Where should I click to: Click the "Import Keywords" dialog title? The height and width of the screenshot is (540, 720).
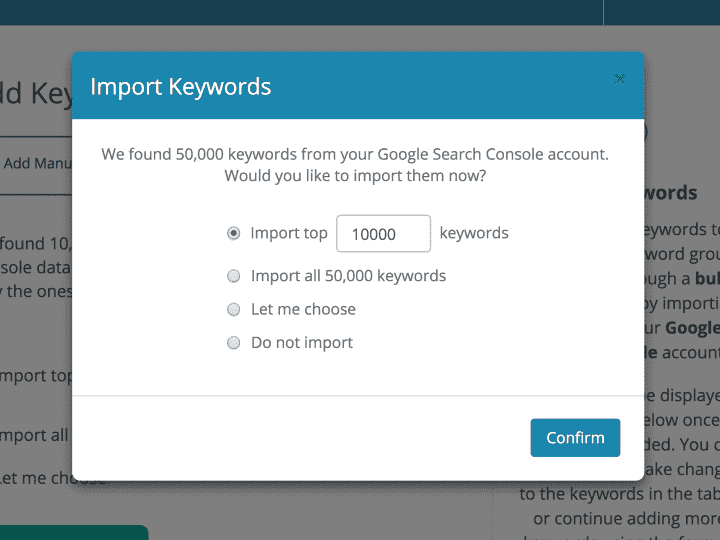pyautogui.click(x=180, y=87)
